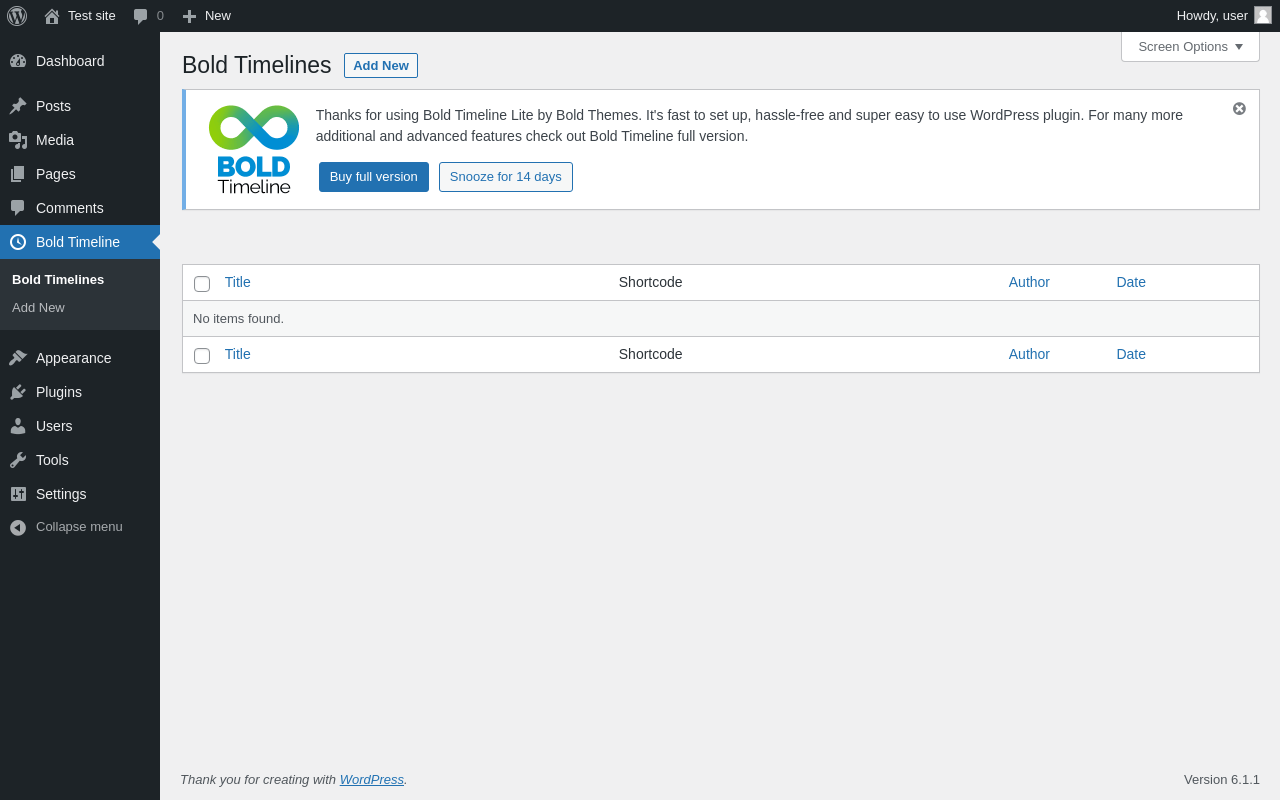Open the Dashboard menu icon

(18, 61)
